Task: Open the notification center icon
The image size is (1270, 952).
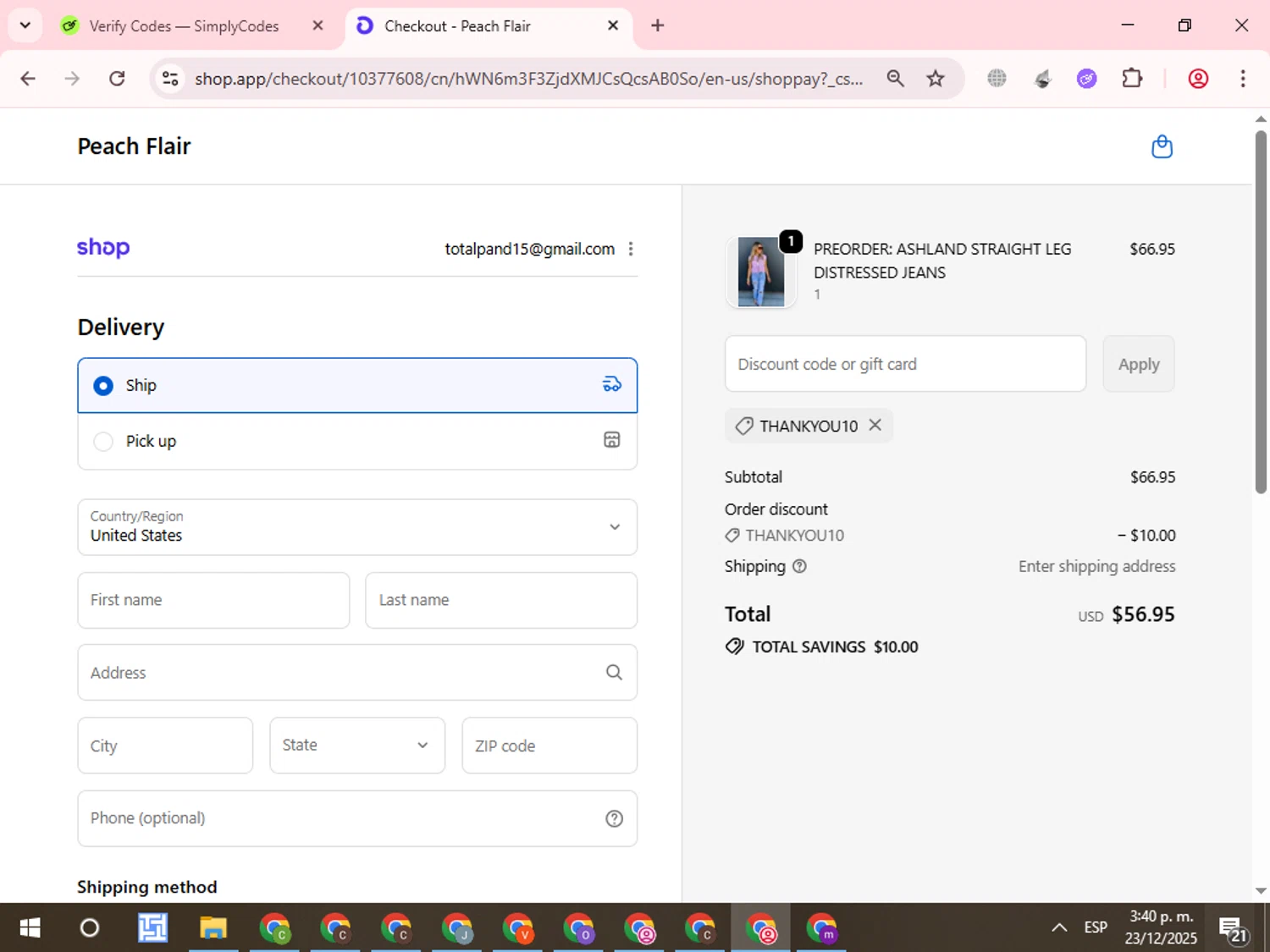Action: (x=1234, y=928)
